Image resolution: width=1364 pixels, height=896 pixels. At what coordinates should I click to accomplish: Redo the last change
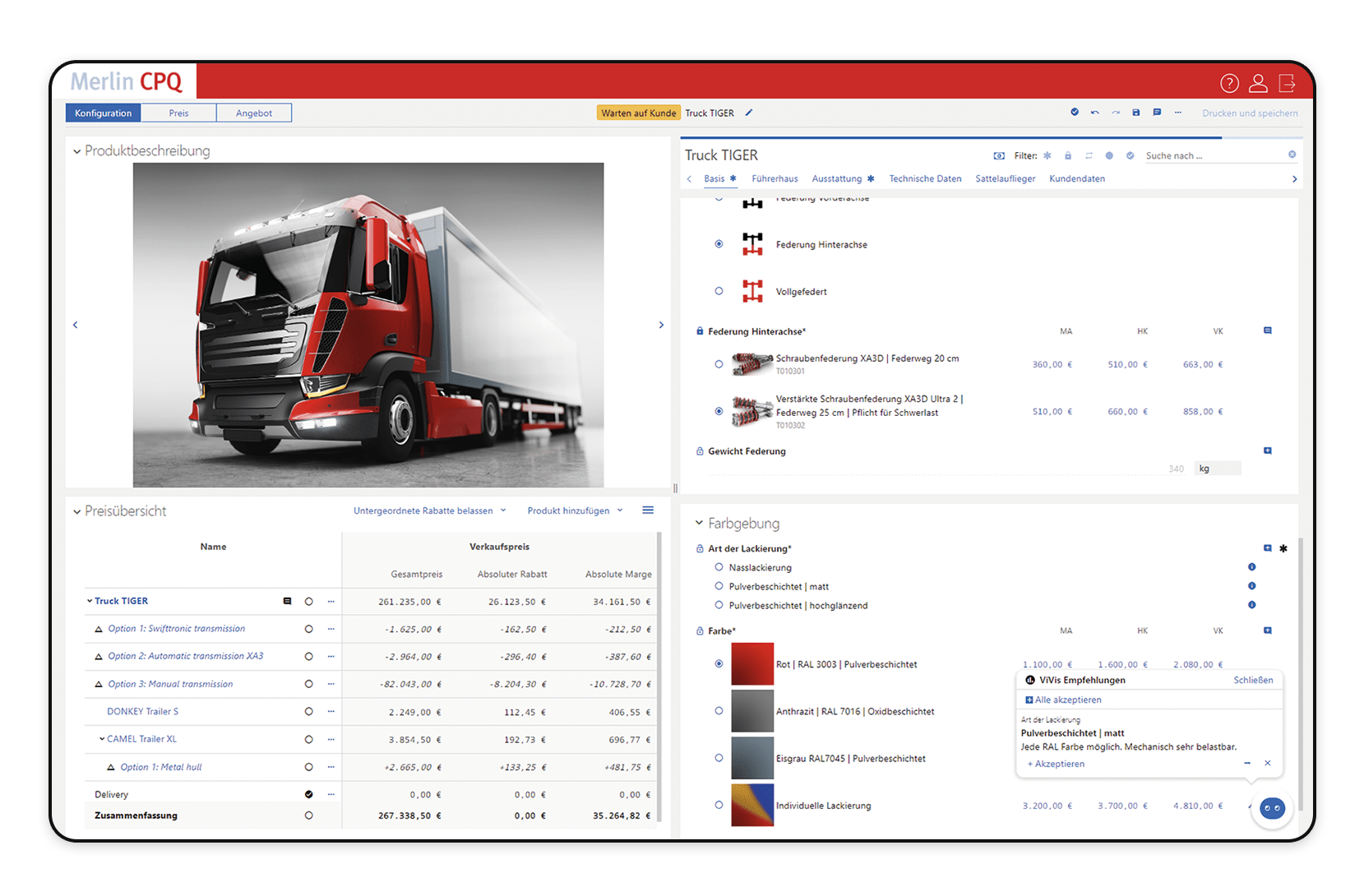[1116, 113]
